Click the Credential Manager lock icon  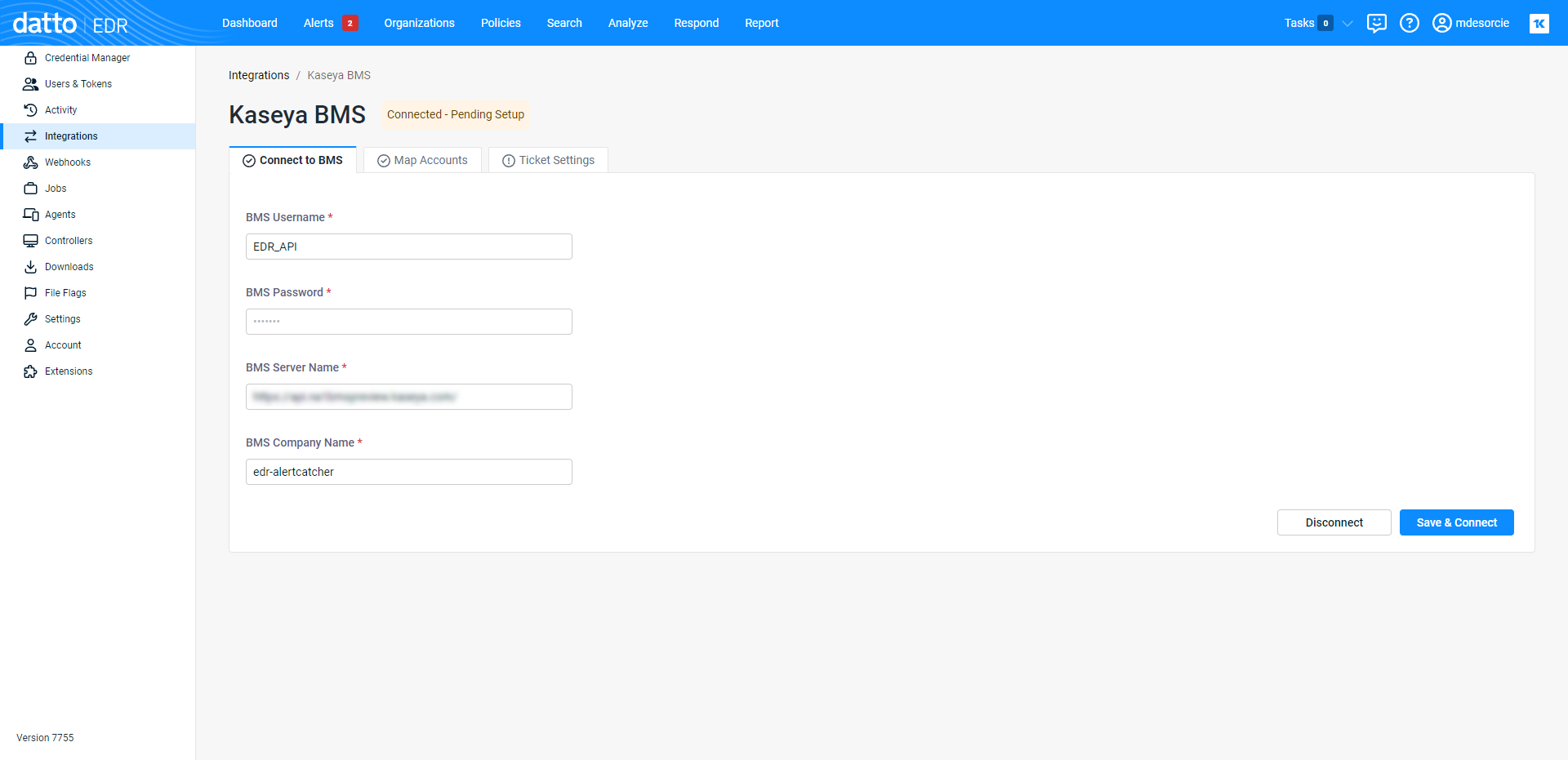[x=30, y=58]
